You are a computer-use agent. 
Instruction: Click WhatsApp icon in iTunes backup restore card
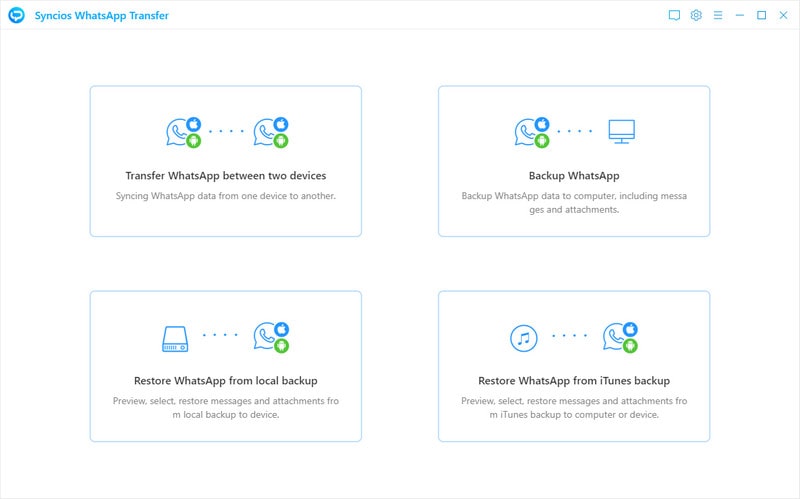[x=620, y=337]
